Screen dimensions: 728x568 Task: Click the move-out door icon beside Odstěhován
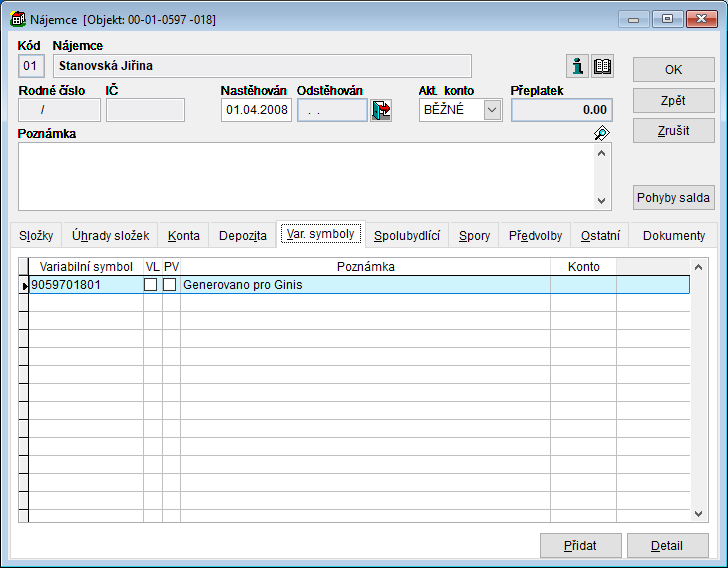[381, 110]
